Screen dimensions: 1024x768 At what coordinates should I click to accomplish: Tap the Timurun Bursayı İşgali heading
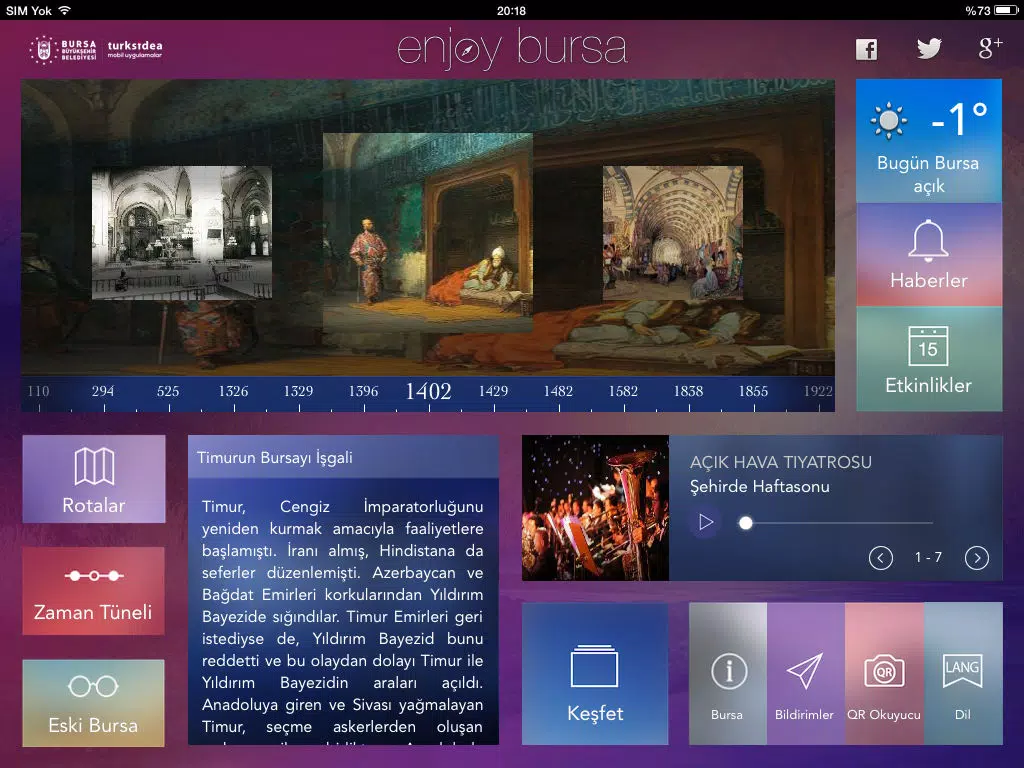point(275,458)
